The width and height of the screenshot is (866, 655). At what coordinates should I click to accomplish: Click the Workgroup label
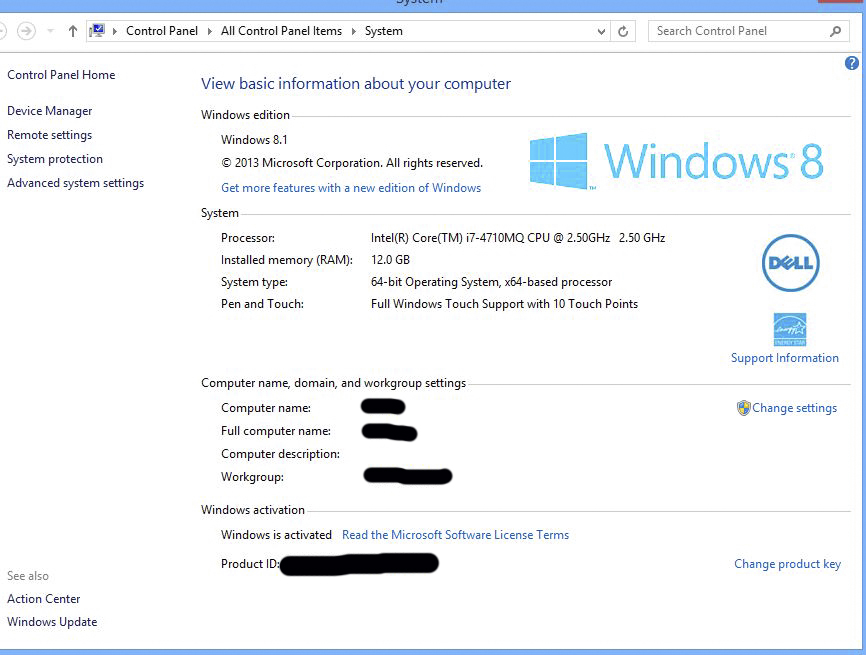click(252, 477)
